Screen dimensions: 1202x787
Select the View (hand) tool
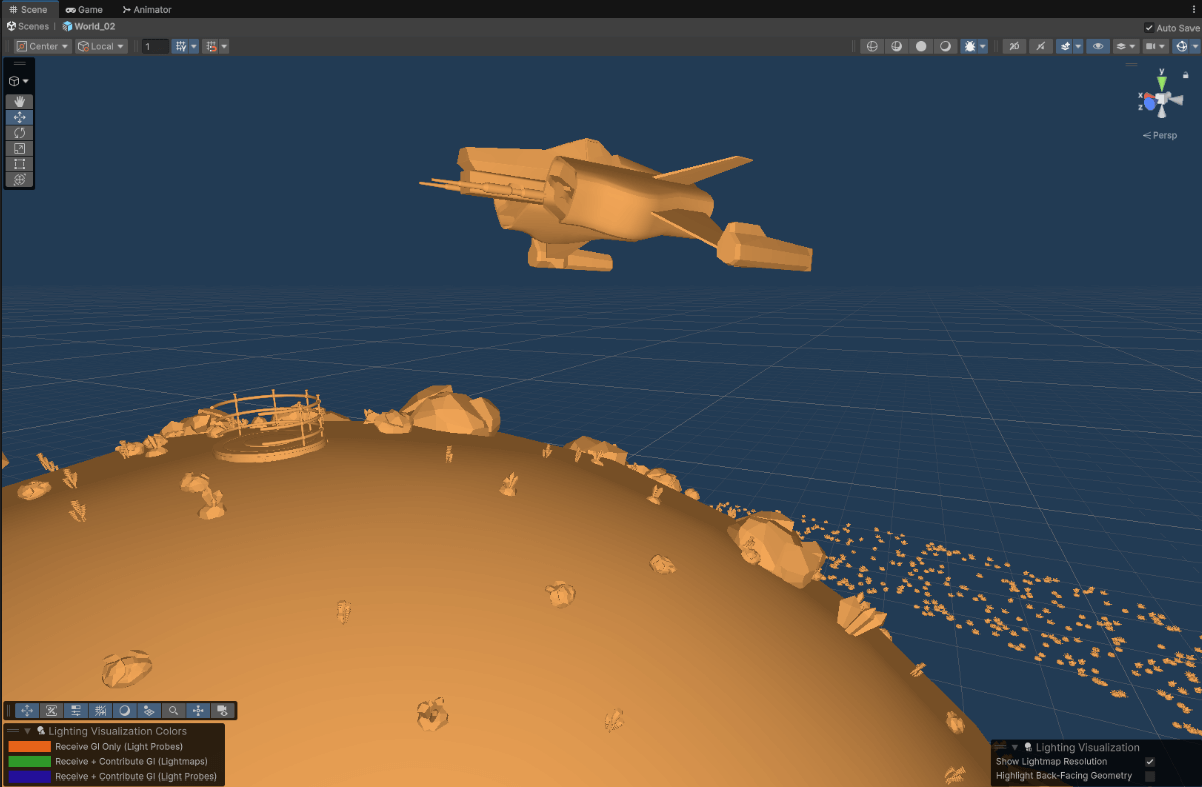coord(19,100)
